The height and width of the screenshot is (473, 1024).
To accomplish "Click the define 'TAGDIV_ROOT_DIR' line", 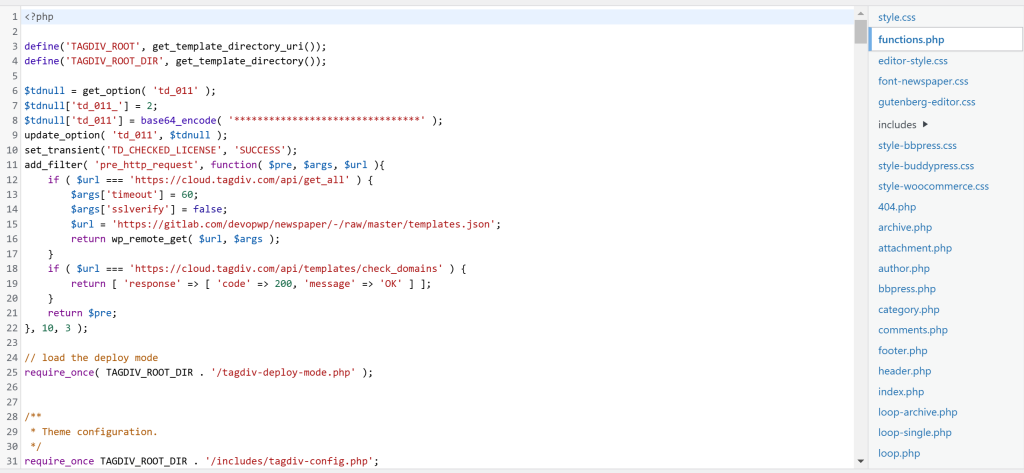I will click(x=174, y=61).
